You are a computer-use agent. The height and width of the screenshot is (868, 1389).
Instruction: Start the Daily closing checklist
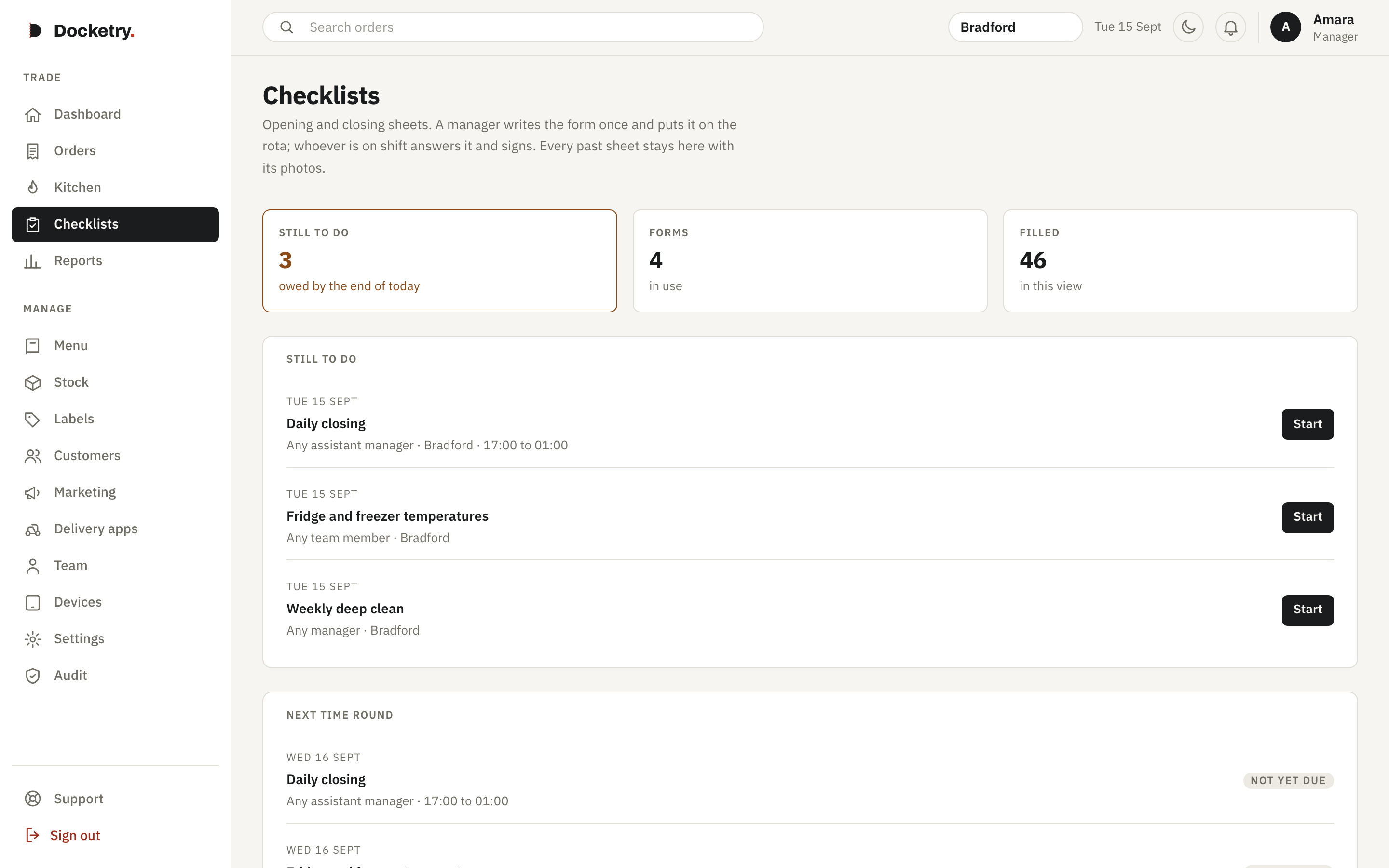pyautogui.click(x=1307, y=424)
